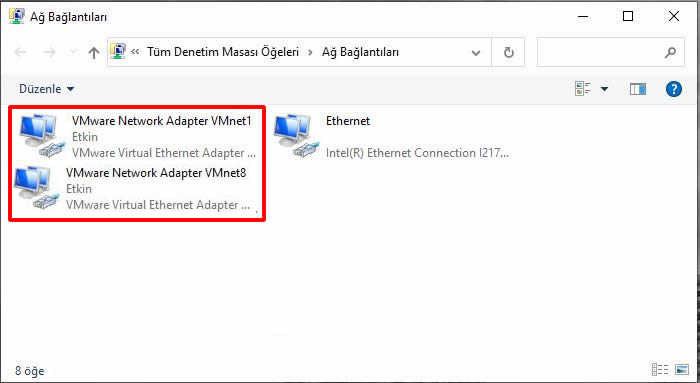This screenshot has height=383, width=700.
Task: Expand the address bar history dropdown
Action: click(x=476, y=53)
